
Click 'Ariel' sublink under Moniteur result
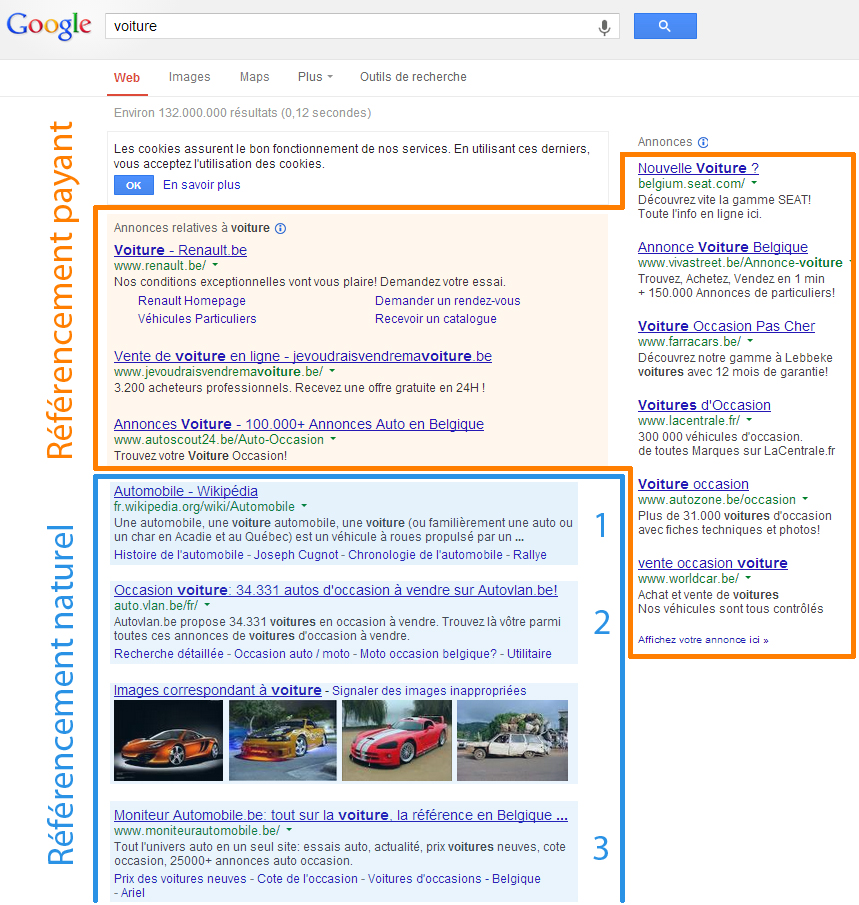pyautogui.click(x=133, y=893)
